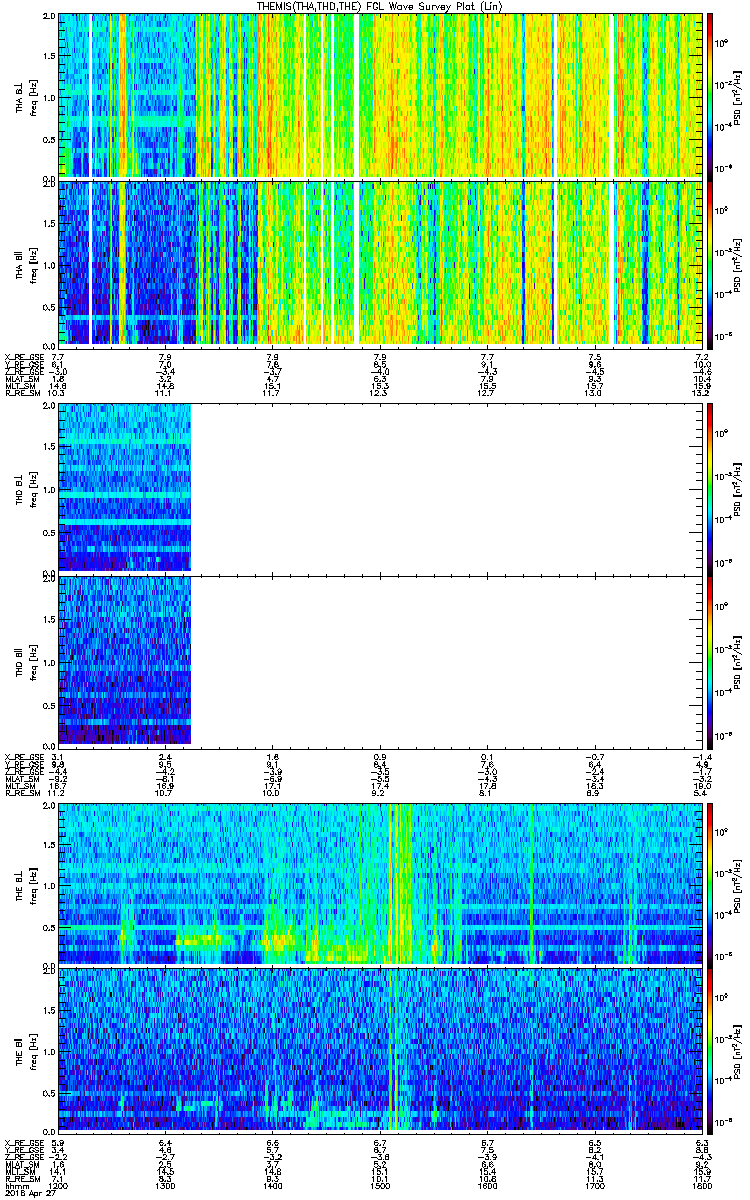Viewport: 750px width, 1200px height.
Task: Click the color bar beside THE B-perpendicular panel
Action: click(710, 883)
